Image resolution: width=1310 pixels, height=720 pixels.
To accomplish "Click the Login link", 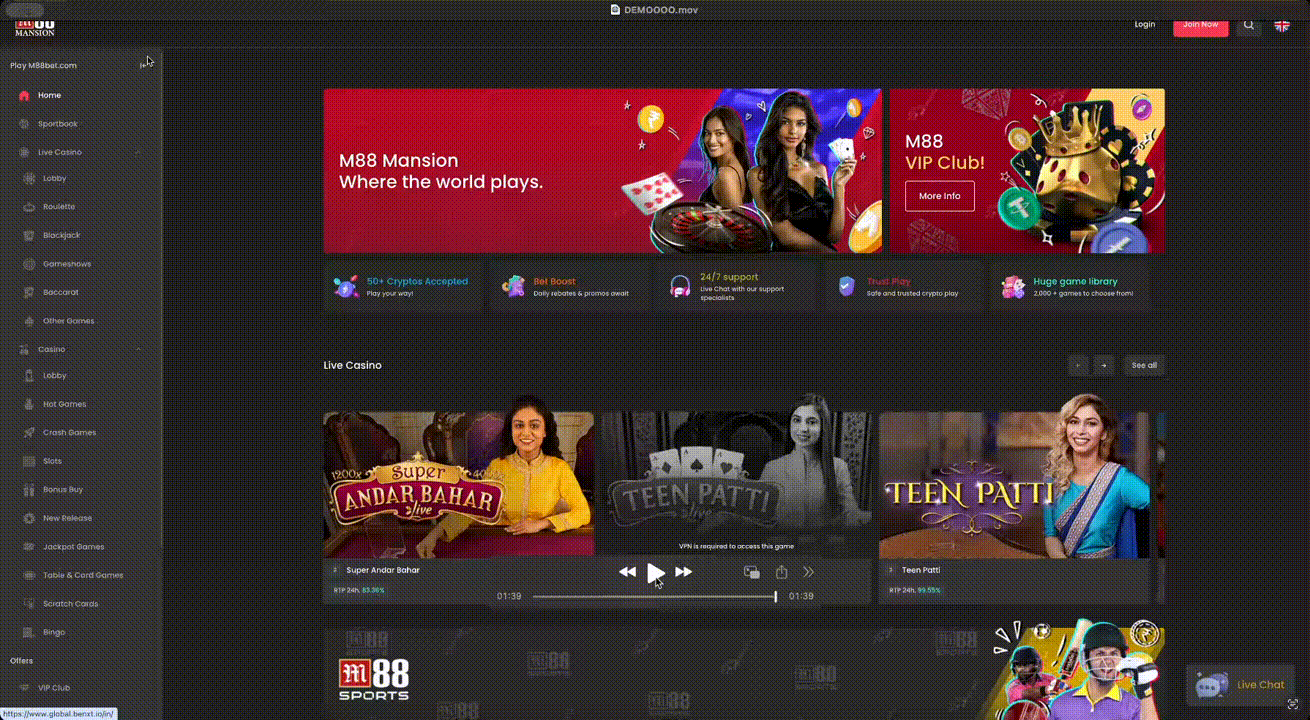I will (x=1145, y=24).
